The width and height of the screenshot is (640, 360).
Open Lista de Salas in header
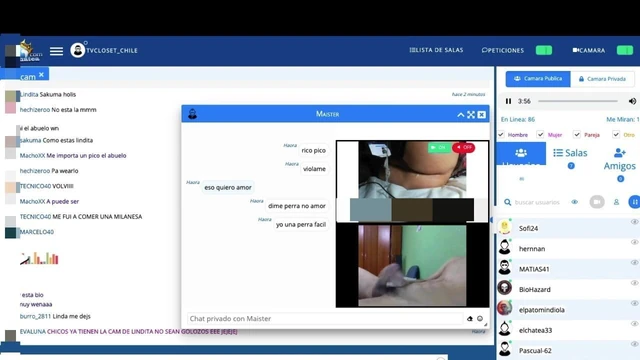[436, 50]
